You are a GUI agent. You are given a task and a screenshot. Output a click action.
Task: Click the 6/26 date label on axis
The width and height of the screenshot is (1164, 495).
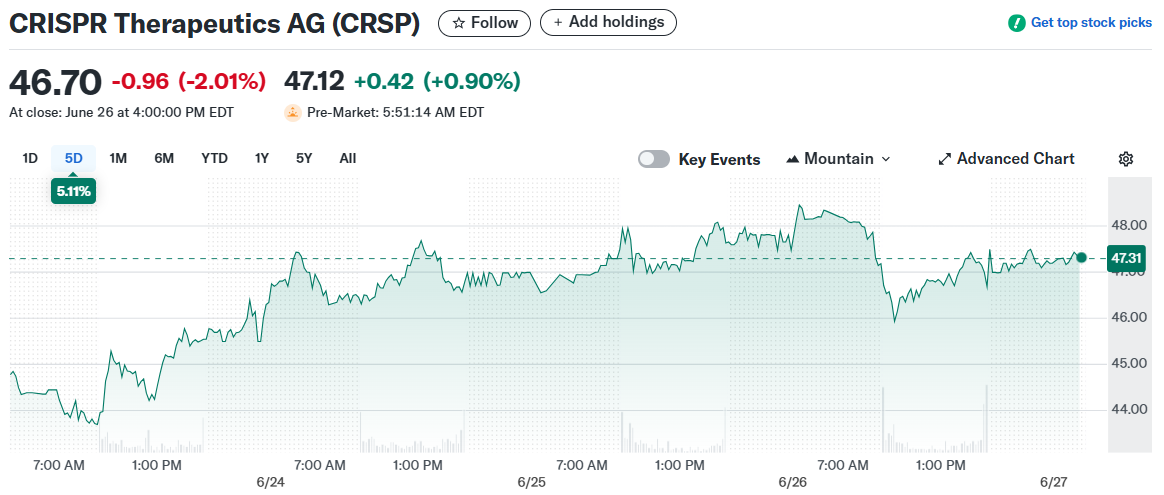click(x=793, y=482)
